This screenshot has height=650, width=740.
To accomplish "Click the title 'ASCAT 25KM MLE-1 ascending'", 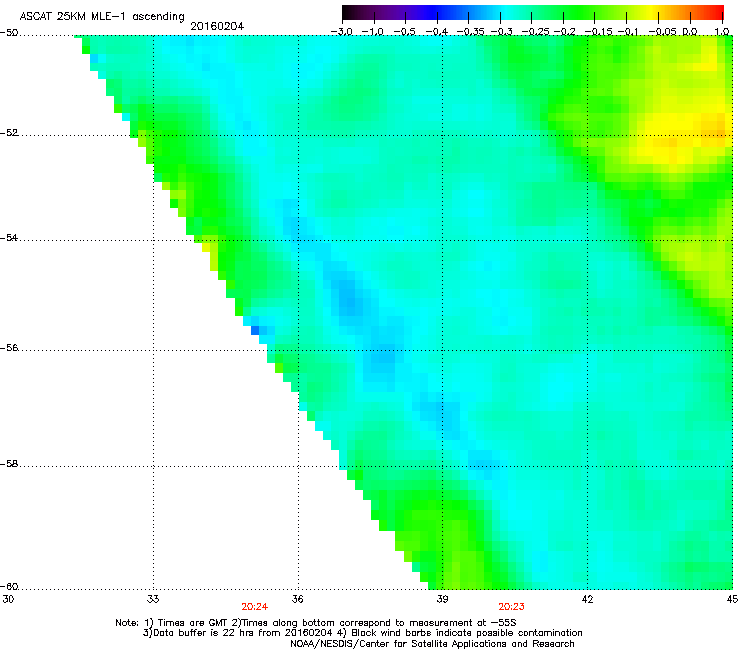I will [x=102, y=17].
